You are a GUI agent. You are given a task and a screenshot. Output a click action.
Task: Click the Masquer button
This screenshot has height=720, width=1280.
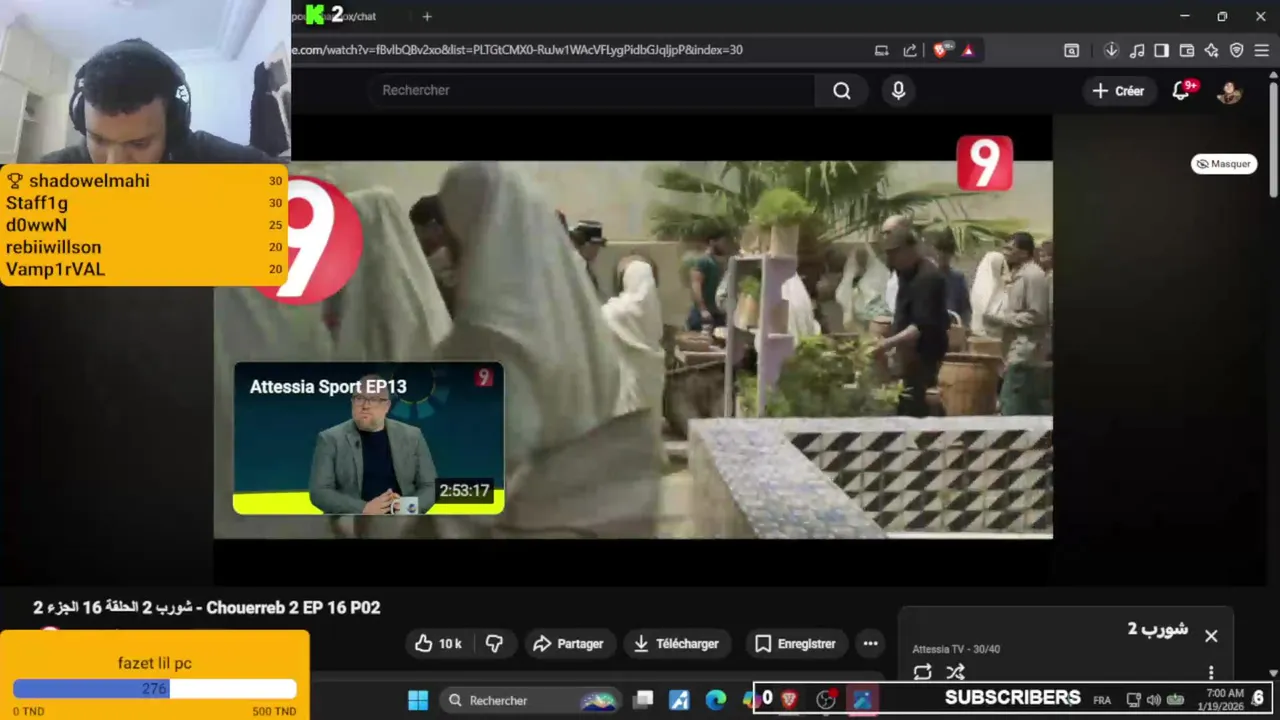(x=1224, y=164)
